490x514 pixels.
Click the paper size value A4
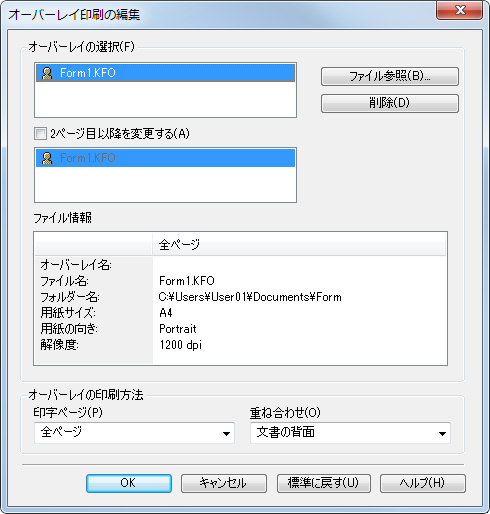[166, 313]
